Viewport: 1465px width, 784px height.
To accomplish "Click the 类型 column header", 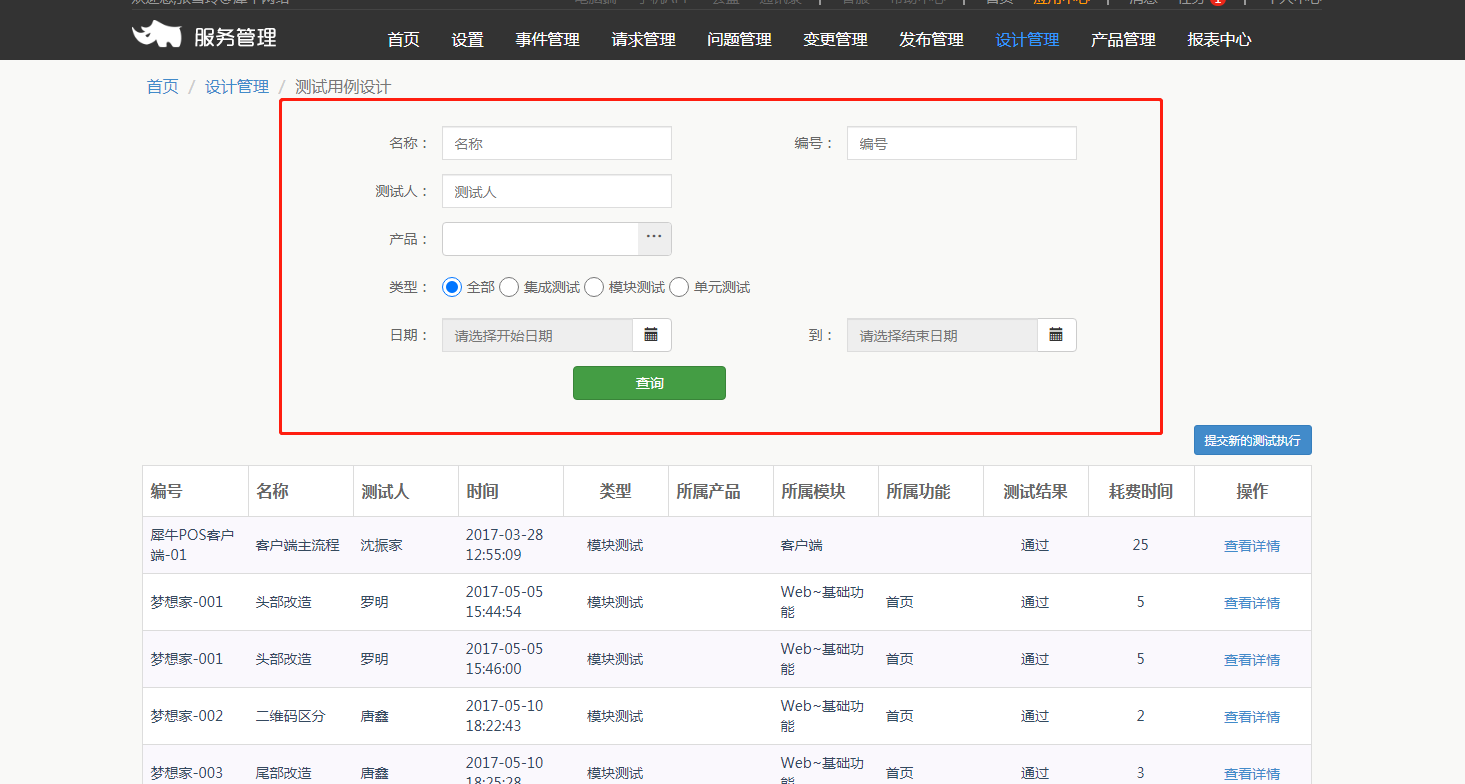I will [x=615, y=491].
